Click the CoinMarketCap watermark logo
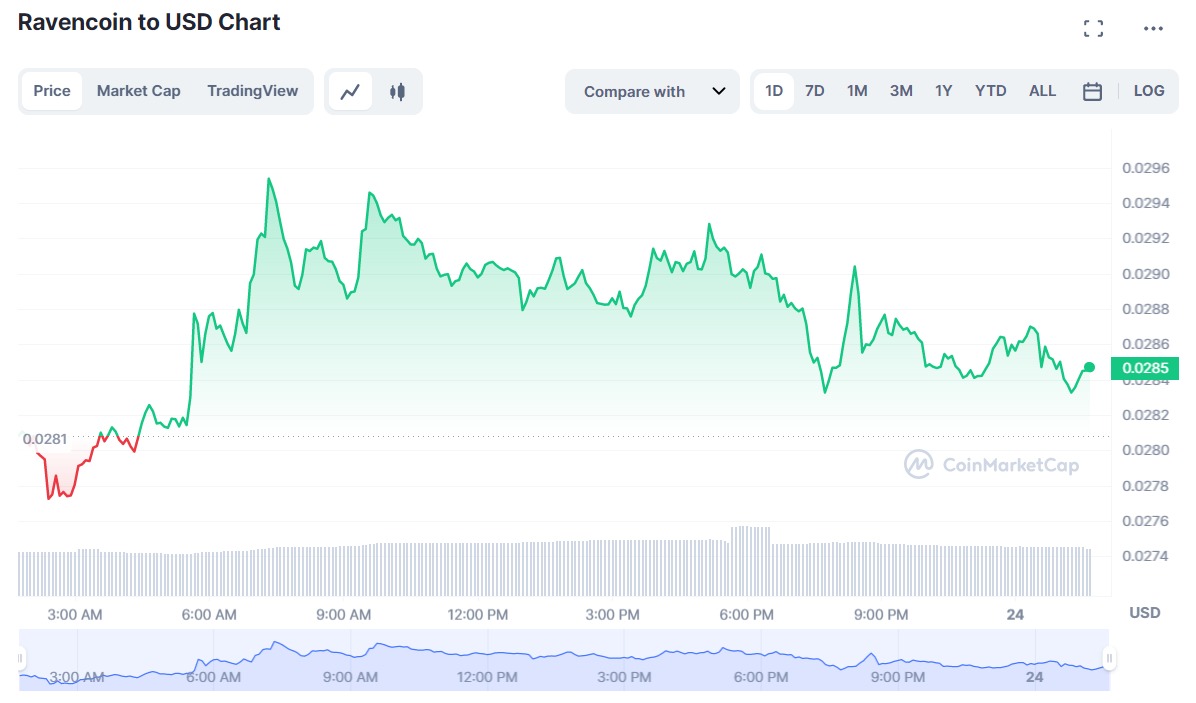This screenshot has height=703, width=1196. click(991, 464)
